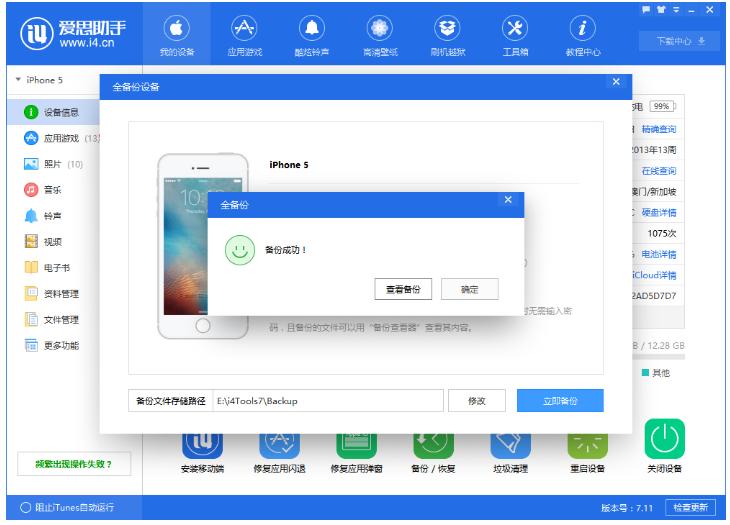Screen dimensions: 730x525
Task: Click the 下载中心 download button
Action: 680,41
